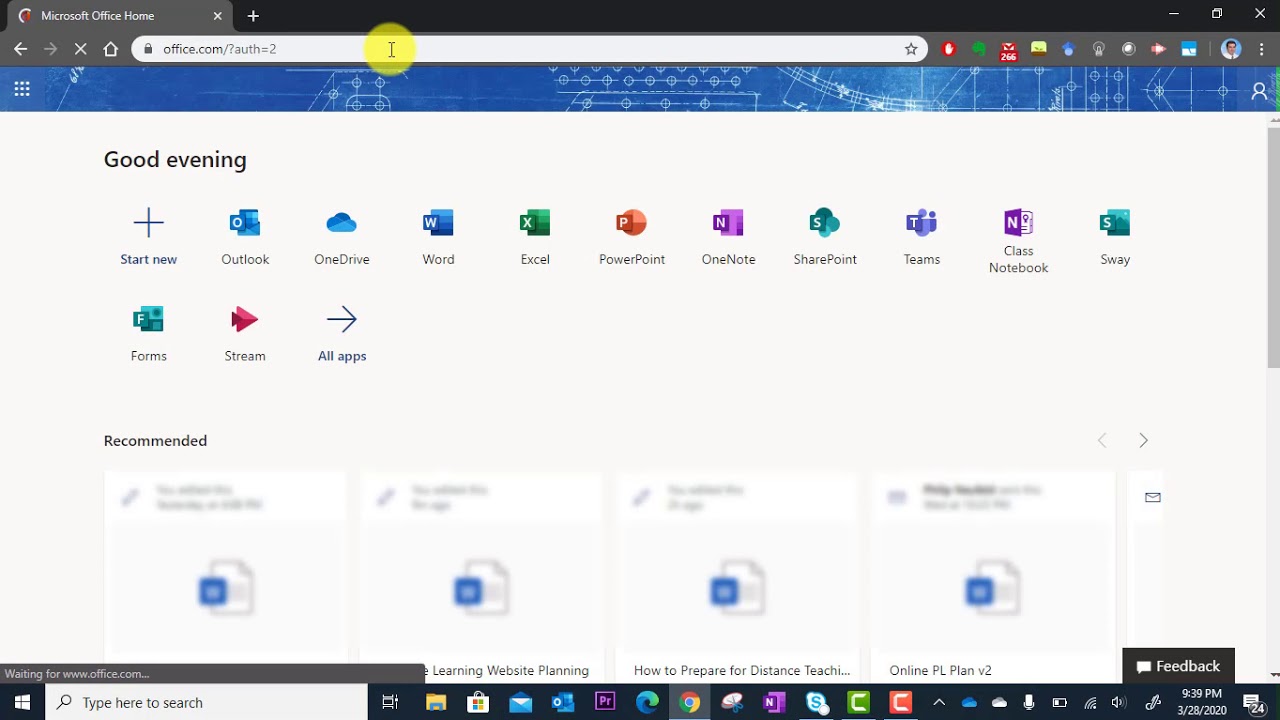1280x720 pixels.
Task: Stop page loading with the X button
Action: pos(81,49)
